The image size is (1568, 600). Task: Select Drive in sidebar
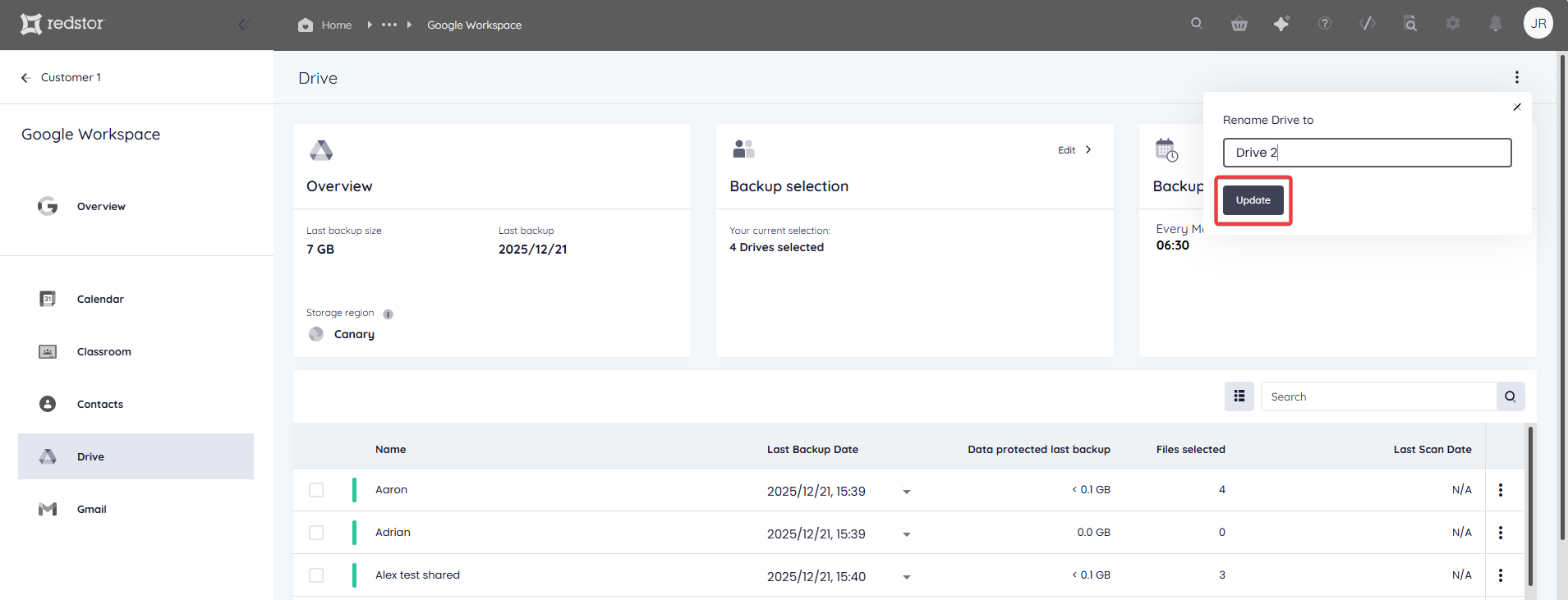pyautogui.click(x=136, y=456)
